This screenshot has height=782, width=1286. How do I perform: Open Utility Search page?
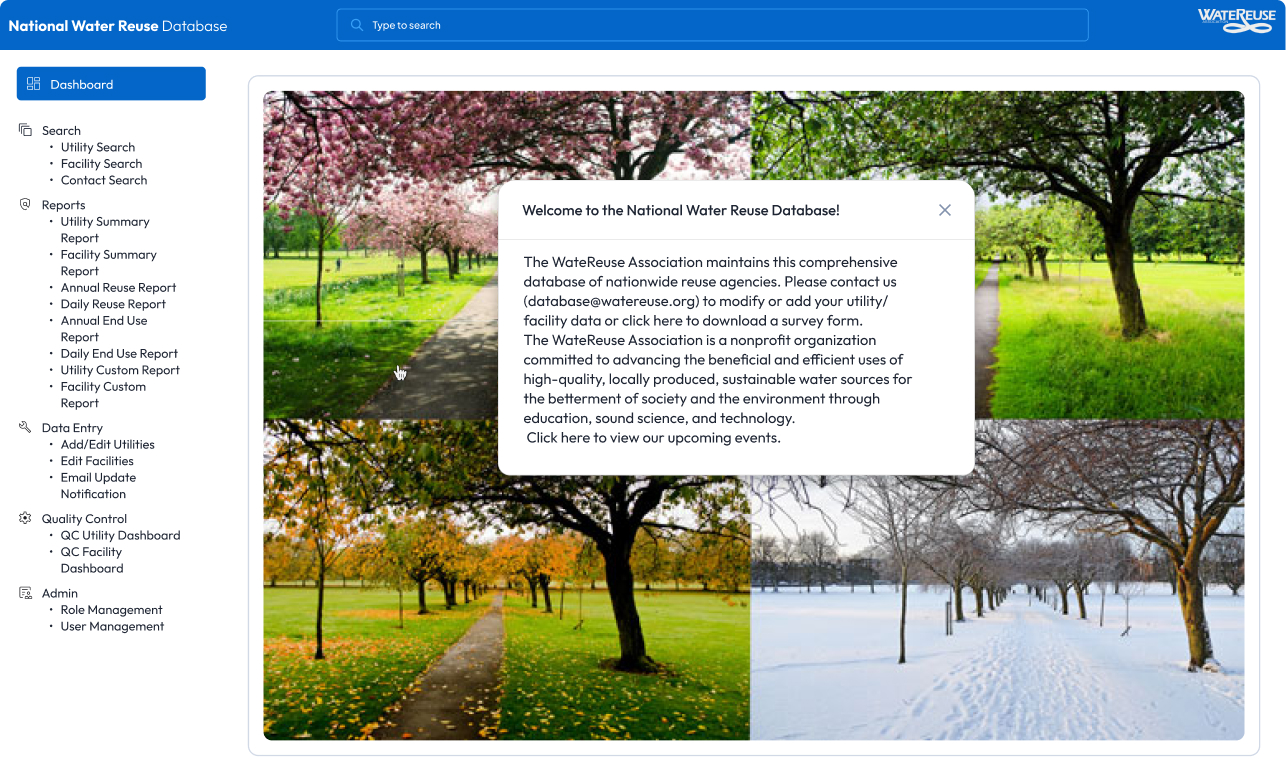coord(98,147)
